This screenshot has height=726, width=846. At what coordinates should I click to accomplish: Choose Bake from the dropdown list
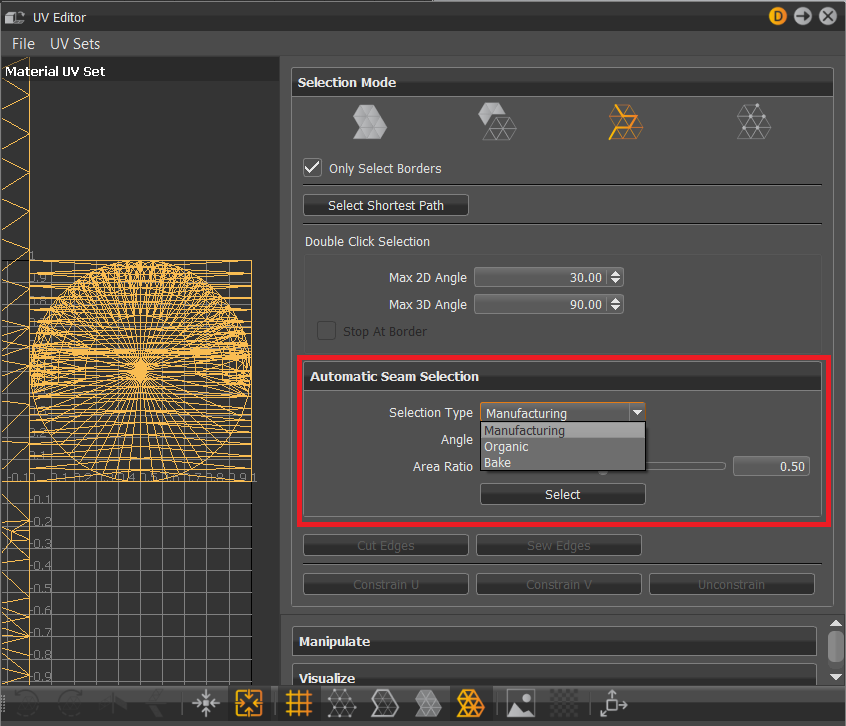pos(563,463)
